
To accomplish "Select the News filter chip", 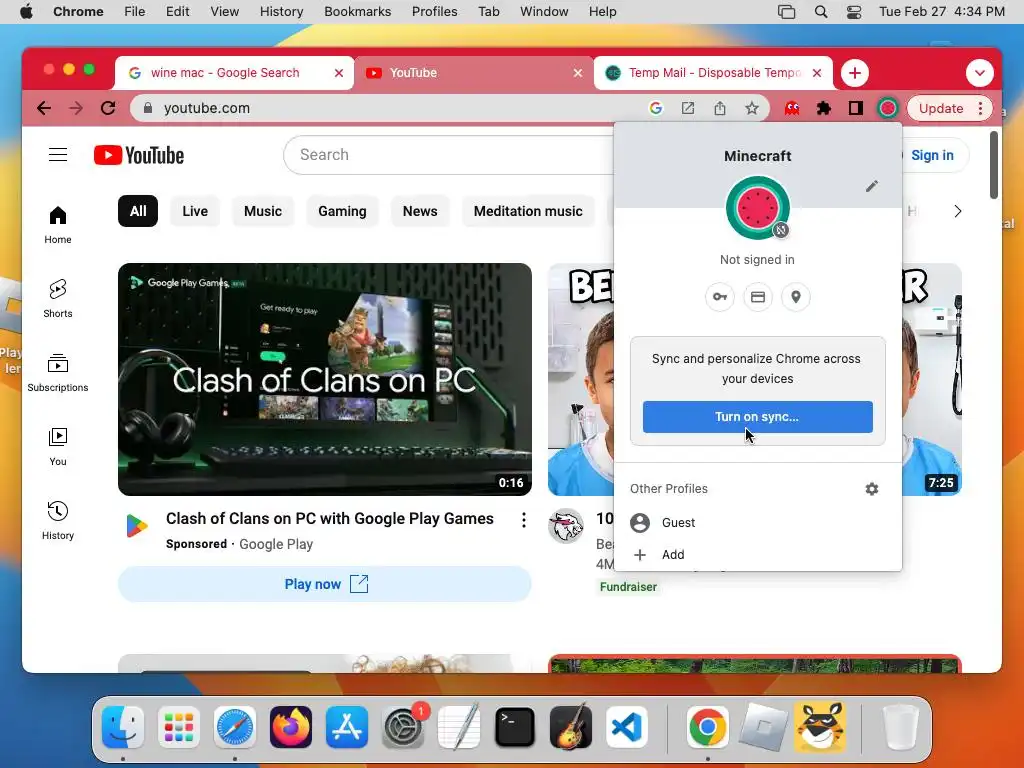I will click(420, 211).
